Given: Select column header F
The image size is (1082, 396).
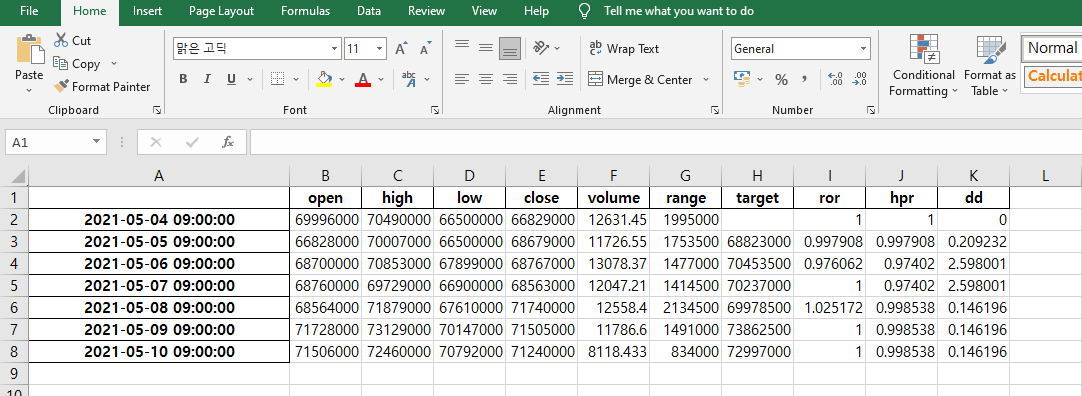Looking at the screenshot, I should [613, 176].
